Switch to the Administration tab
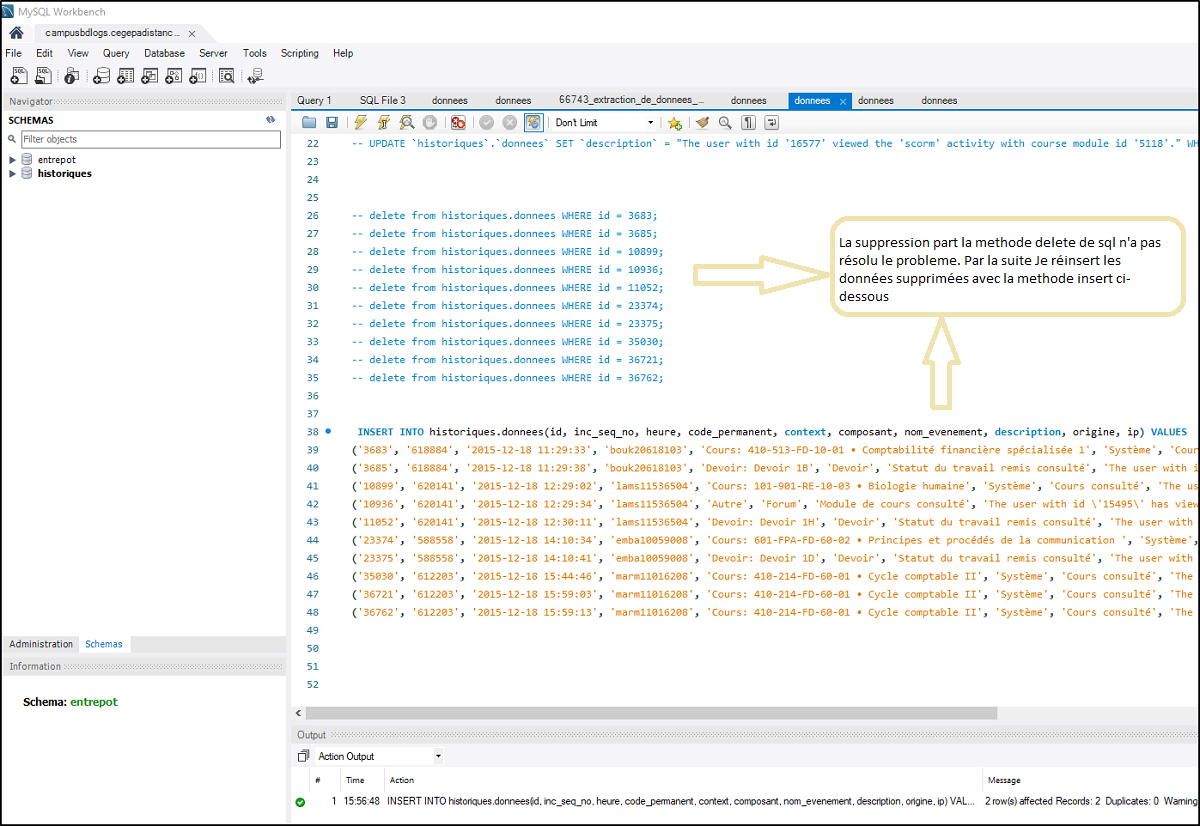Image resolution: width=1200 pixels, height=826 pixels. point(41,644)
